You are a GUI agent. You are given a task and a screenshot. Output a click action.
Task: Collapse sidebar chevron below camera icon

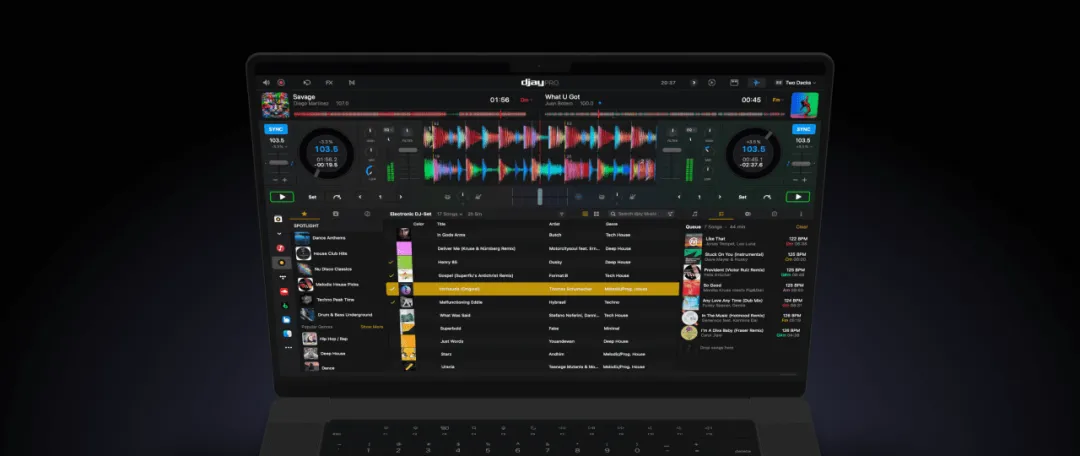click(x=279, y=234)
